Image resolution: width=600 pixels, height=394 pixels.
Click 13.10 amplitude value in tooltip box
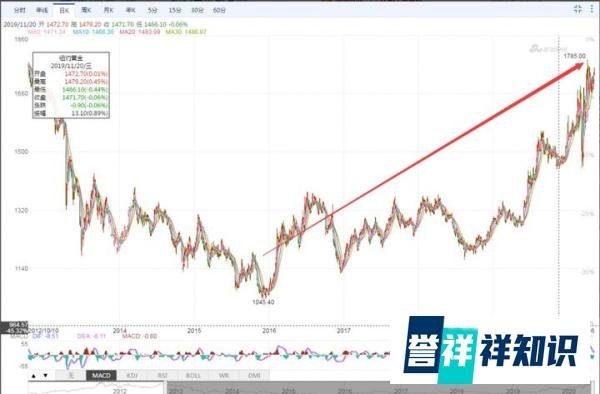click(x=90, y=113)
